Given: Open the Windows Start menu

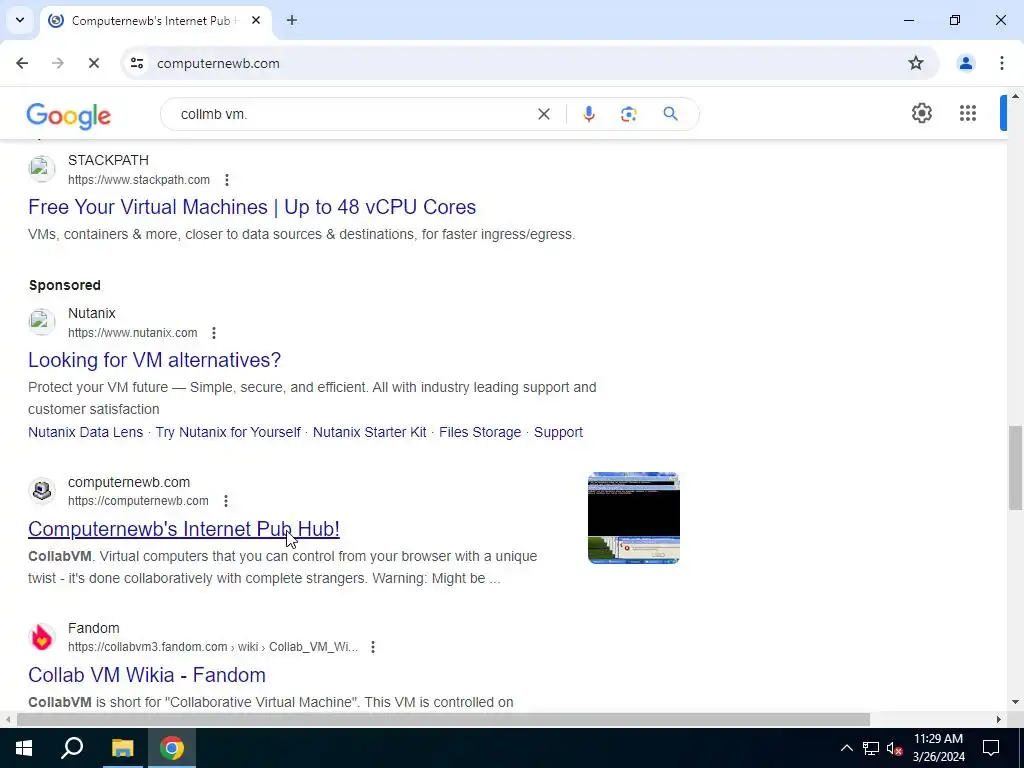Looking at the screenshot, I should coord(24,748).
